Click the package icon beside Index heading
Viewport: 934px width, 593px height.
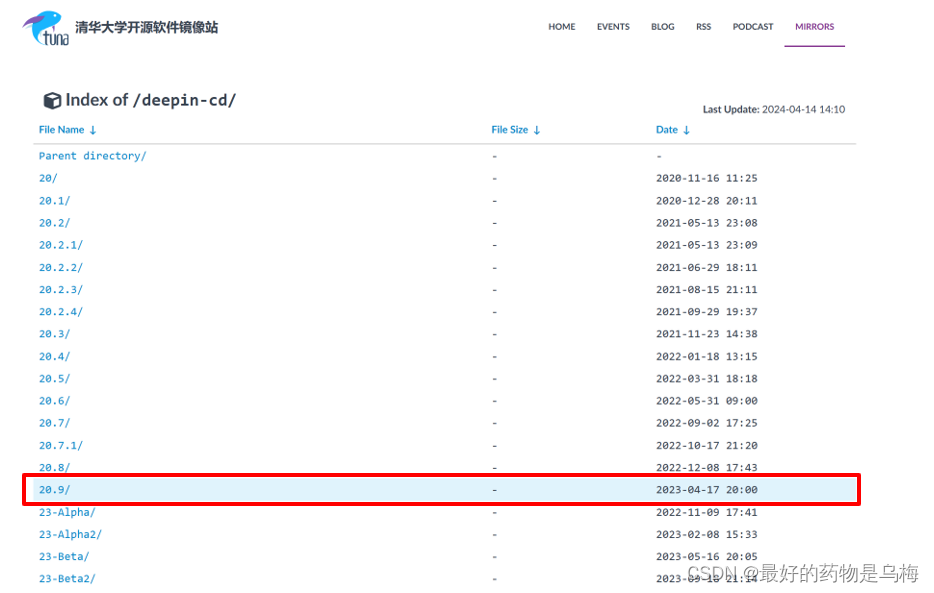[52, 99]
